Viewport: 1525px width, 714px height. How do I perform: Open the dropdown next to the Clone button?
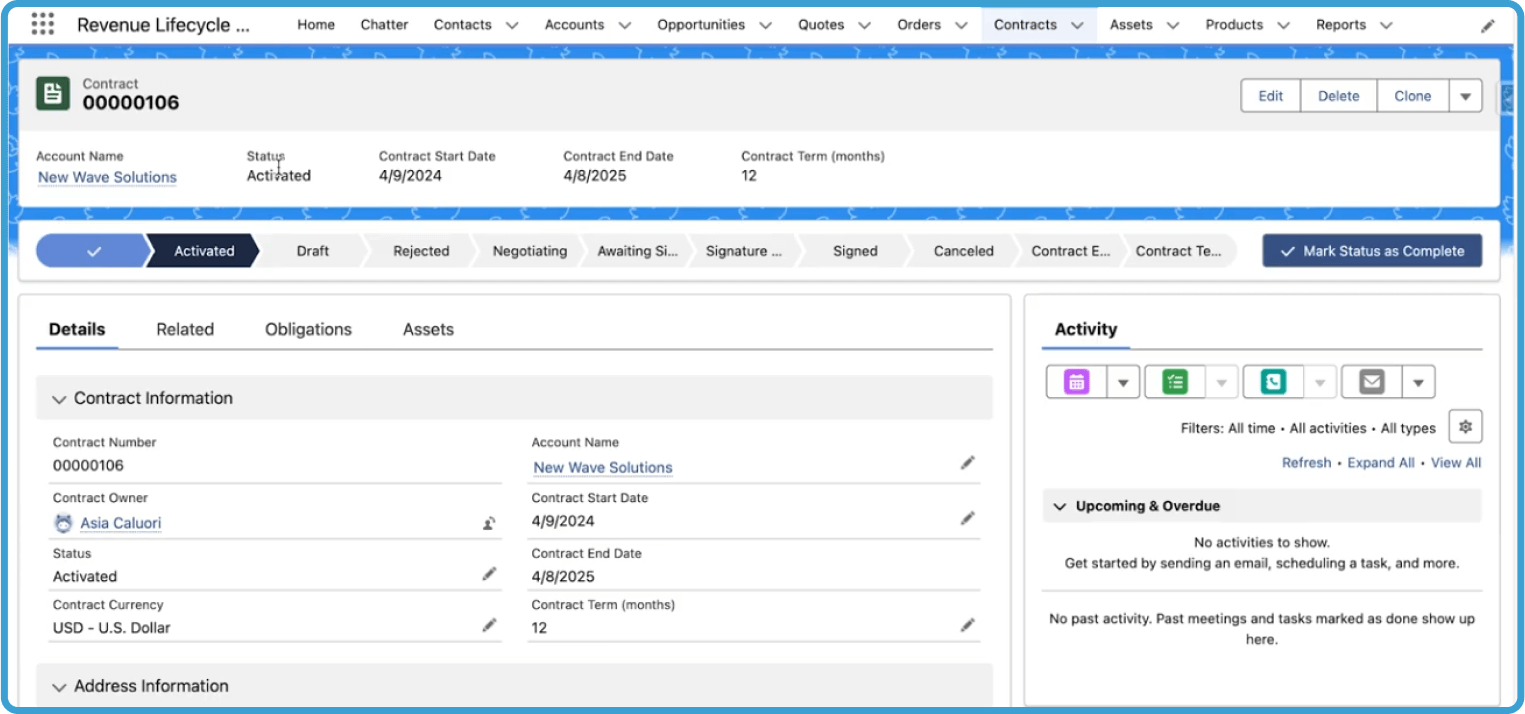coord(1465,95)
